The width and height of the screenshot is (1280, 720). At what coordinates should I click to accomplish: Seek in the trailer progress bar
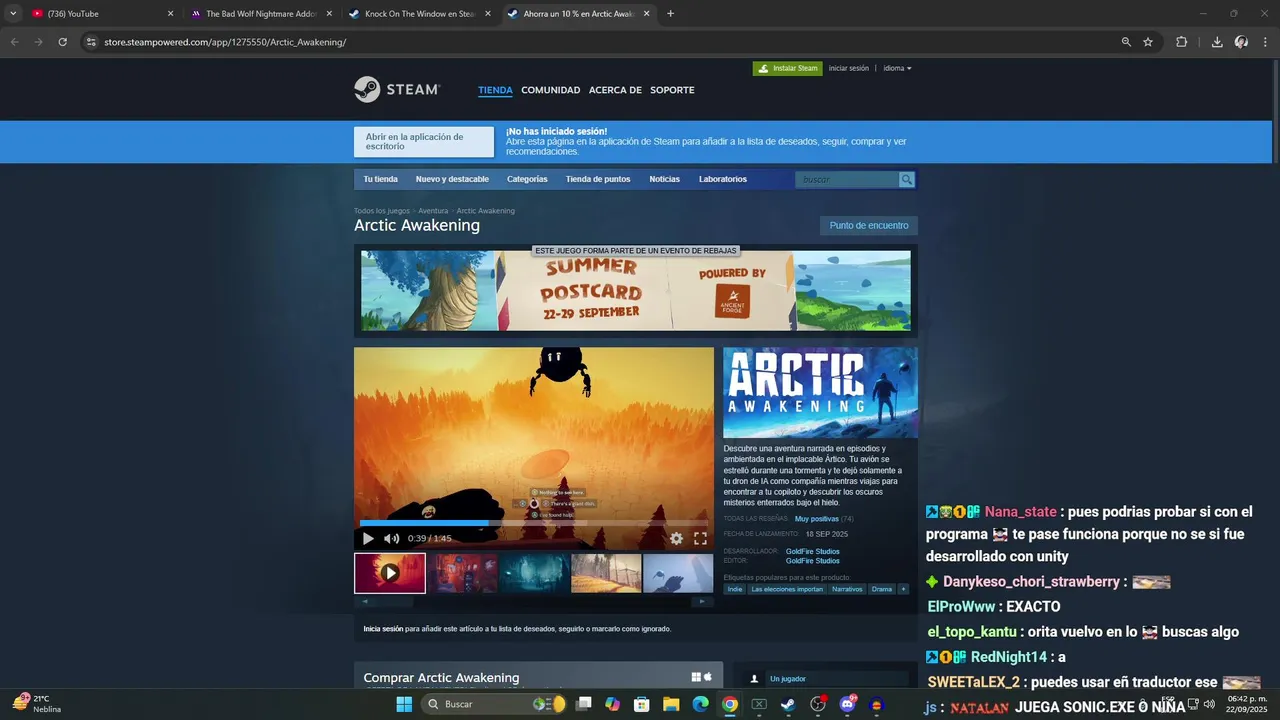(534, 523)
